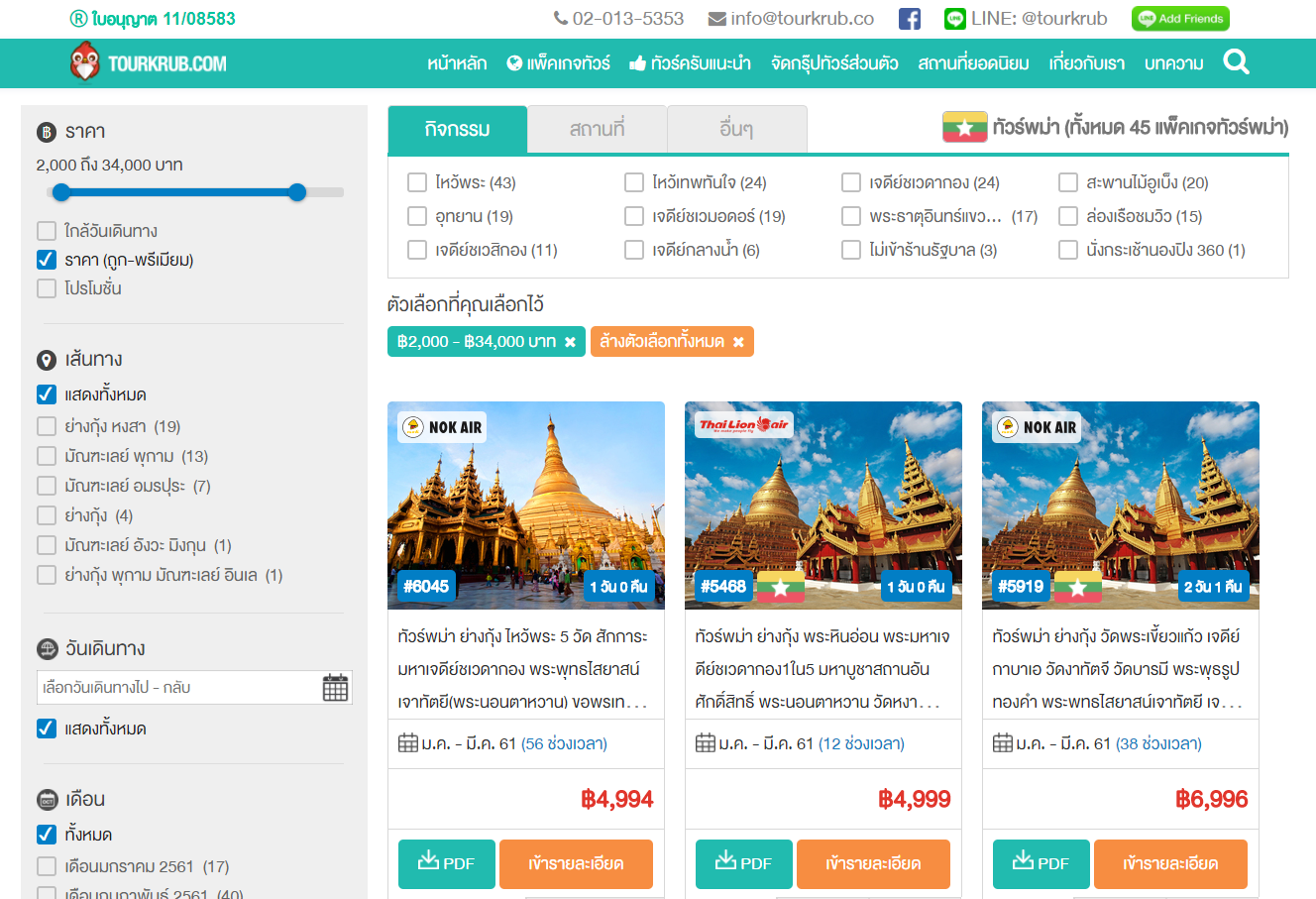The width and height of the screenshot is (1316, 899).
Task: Download PDF for the ฿4,999 tour
Action: pyautogui.click(x=744, y=863)
